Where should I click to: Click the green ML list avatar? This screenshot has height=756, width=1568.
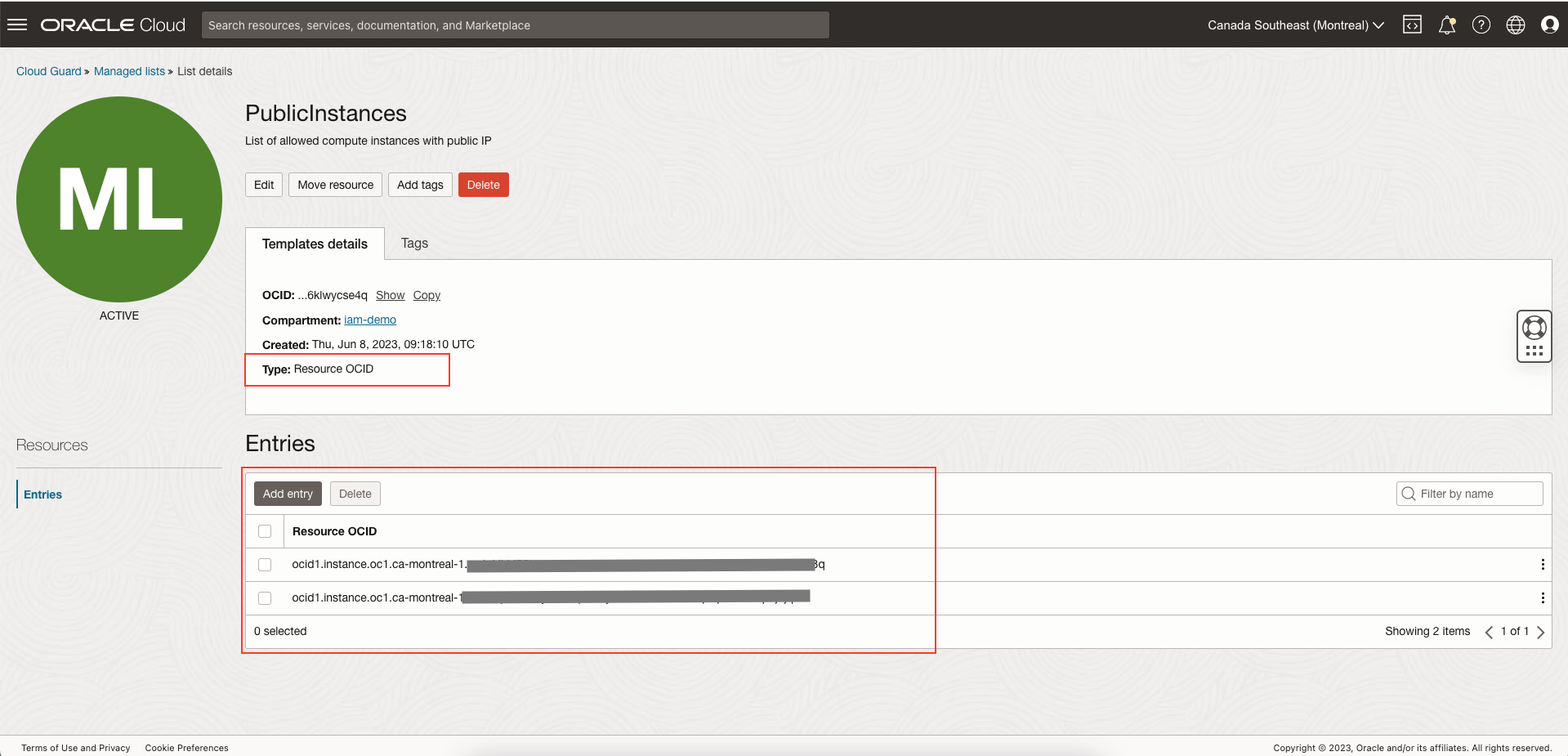tap(119, 199)
